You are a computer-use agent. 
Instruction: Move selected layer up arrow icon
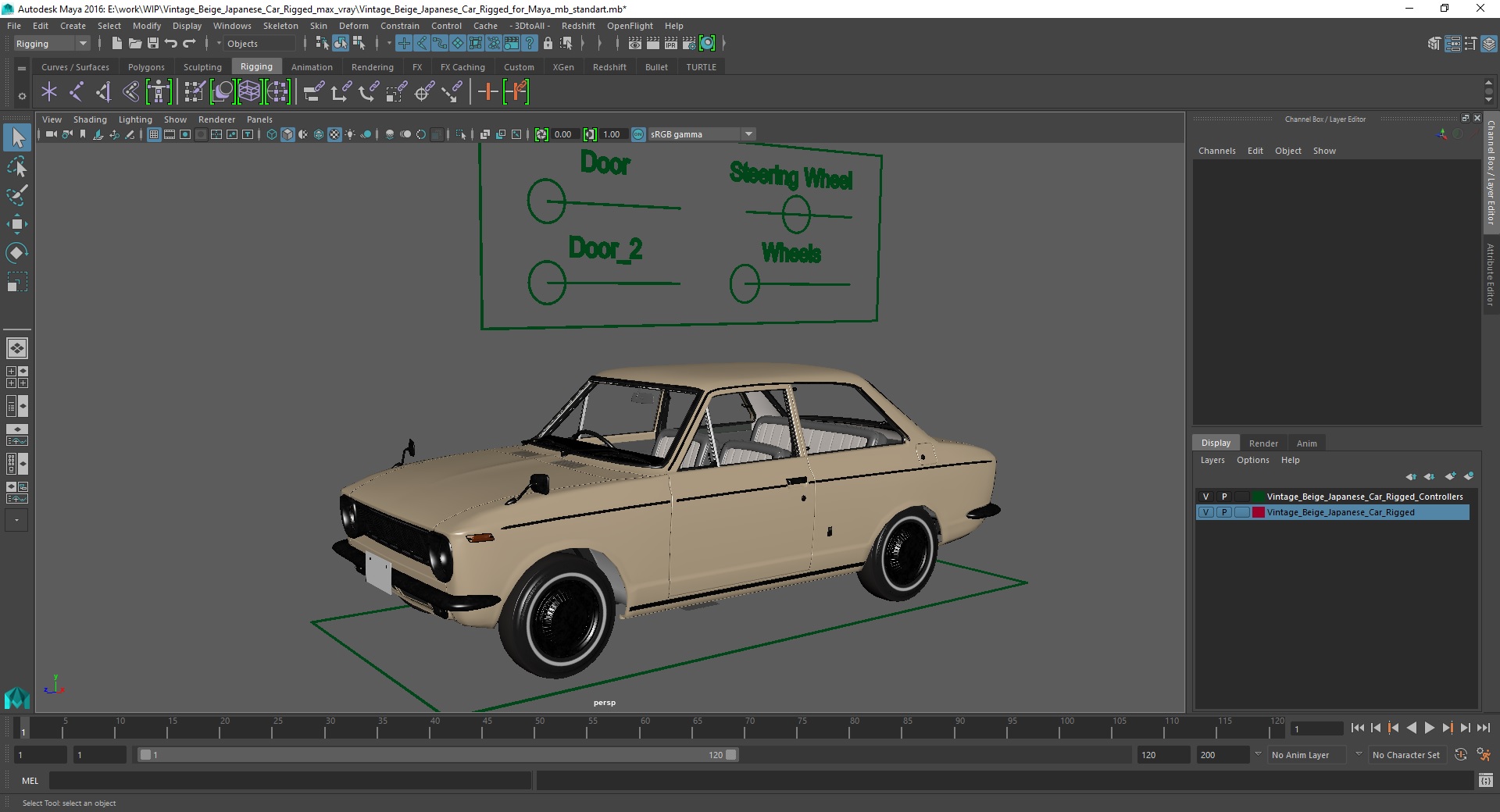pyautogui.click(x=1411, y=476)
